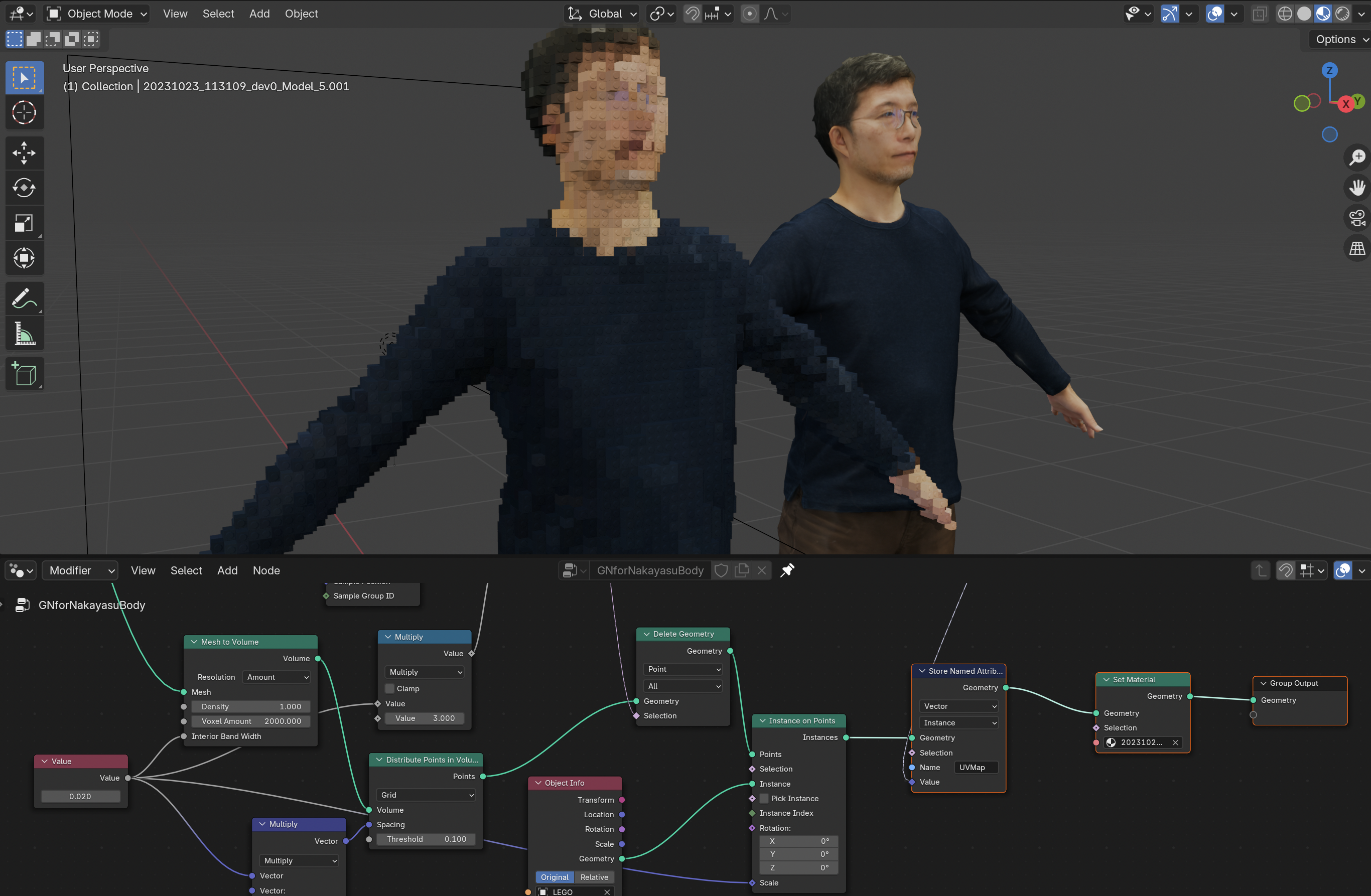The image size is (1371, 896).
Task: Open Resolution Amount dropdown in Mesh to Volume
Action: 277,677
